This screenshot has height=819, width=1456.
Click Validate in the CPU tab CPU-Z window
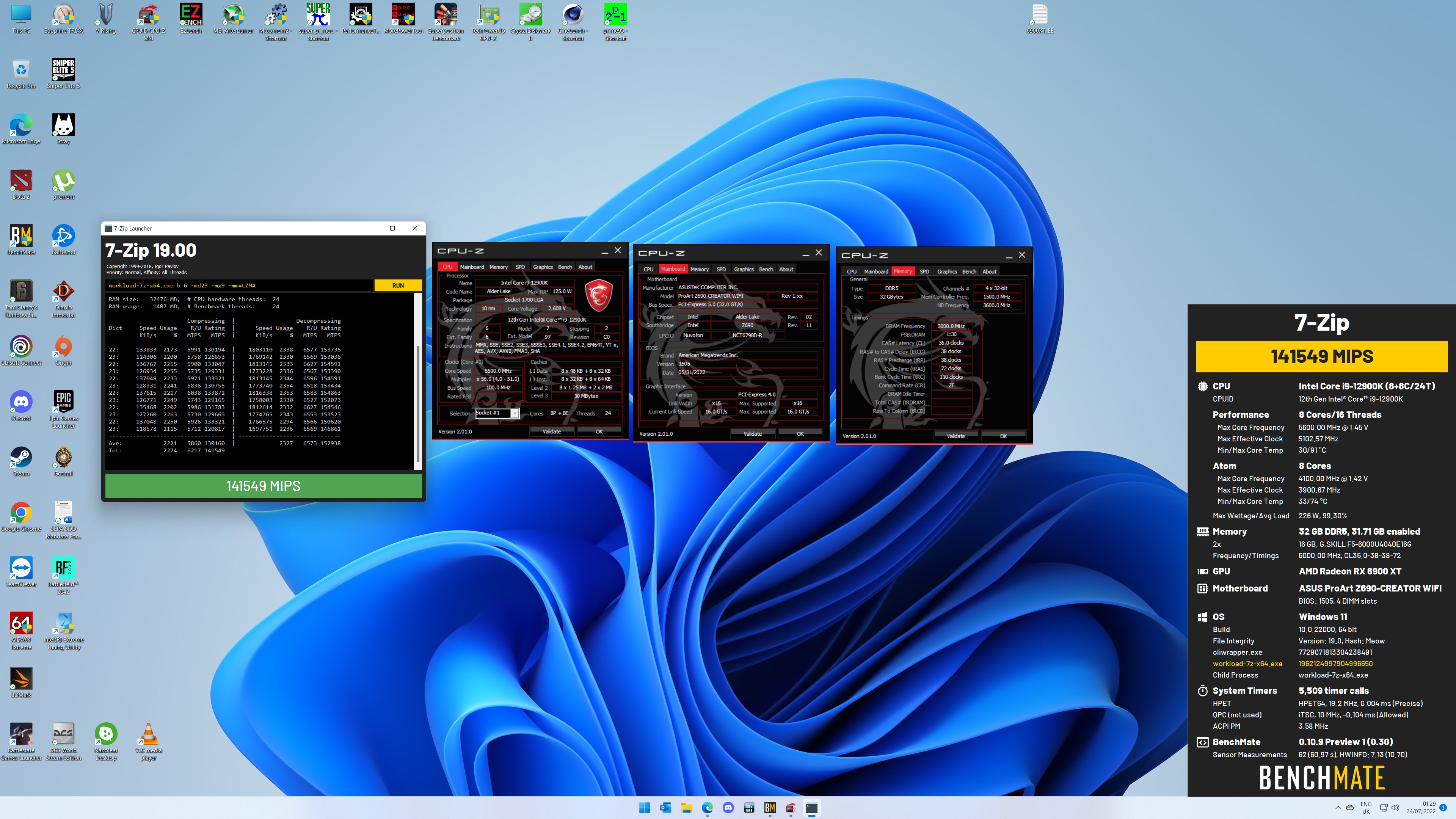click(x=552, y=432)
